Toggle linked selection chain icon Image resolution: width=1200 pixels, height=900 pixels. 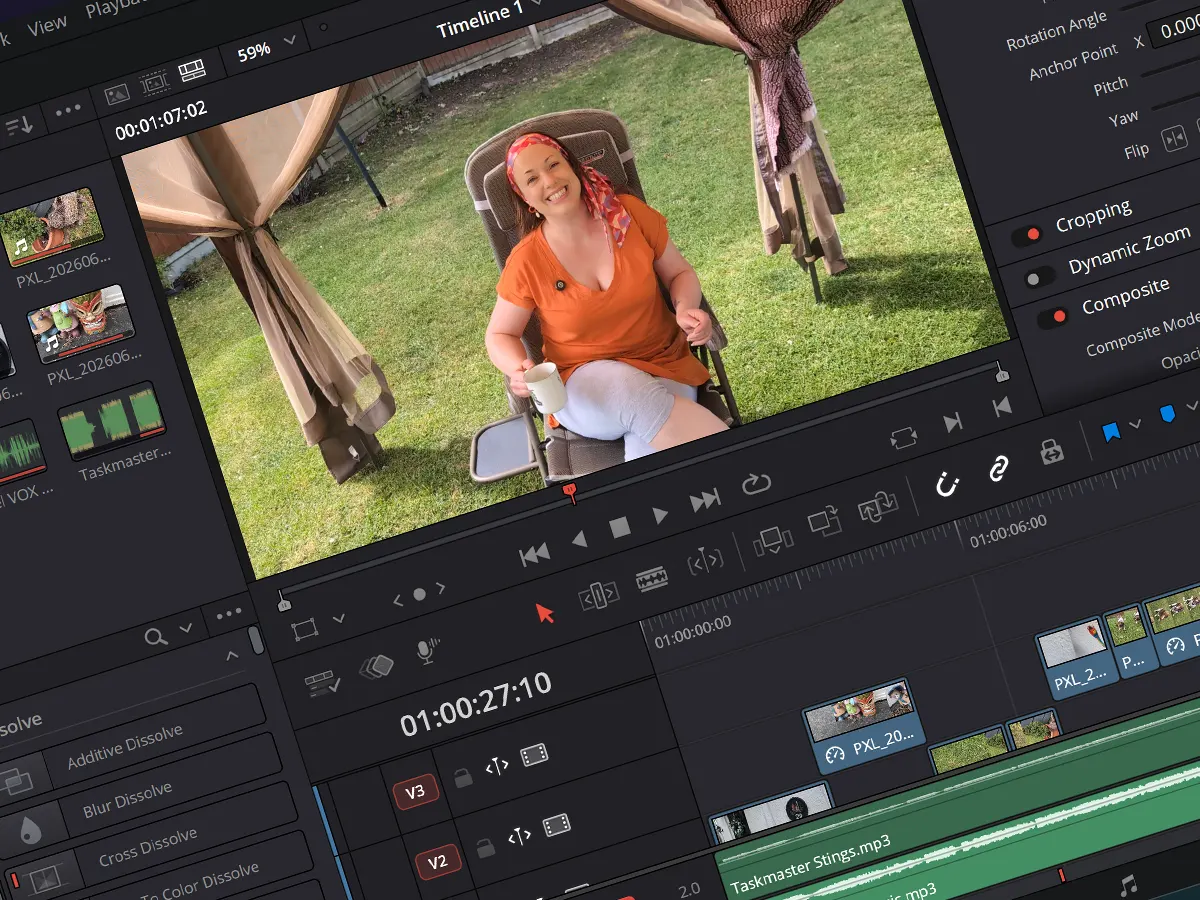click(x=998, y=469)
